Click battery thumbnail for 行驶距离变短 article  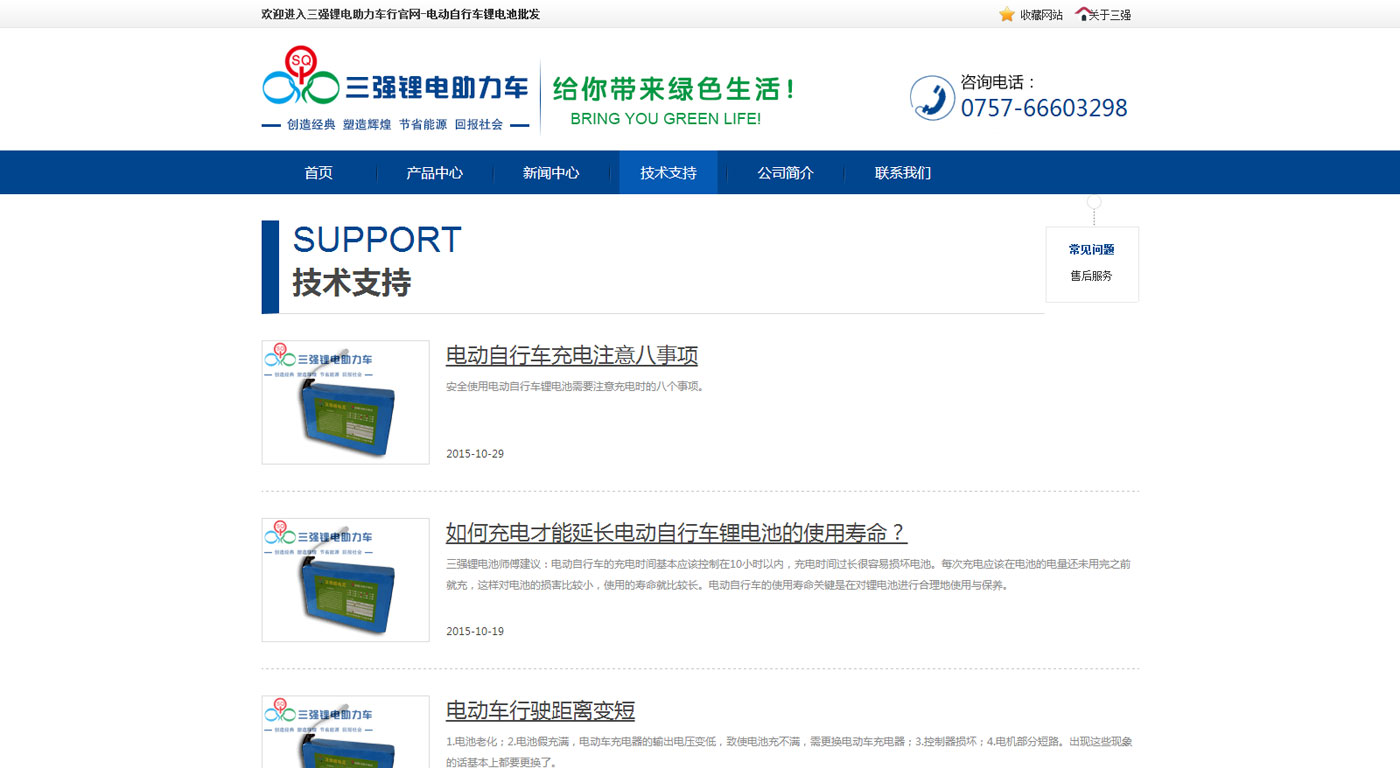[345, 732]
